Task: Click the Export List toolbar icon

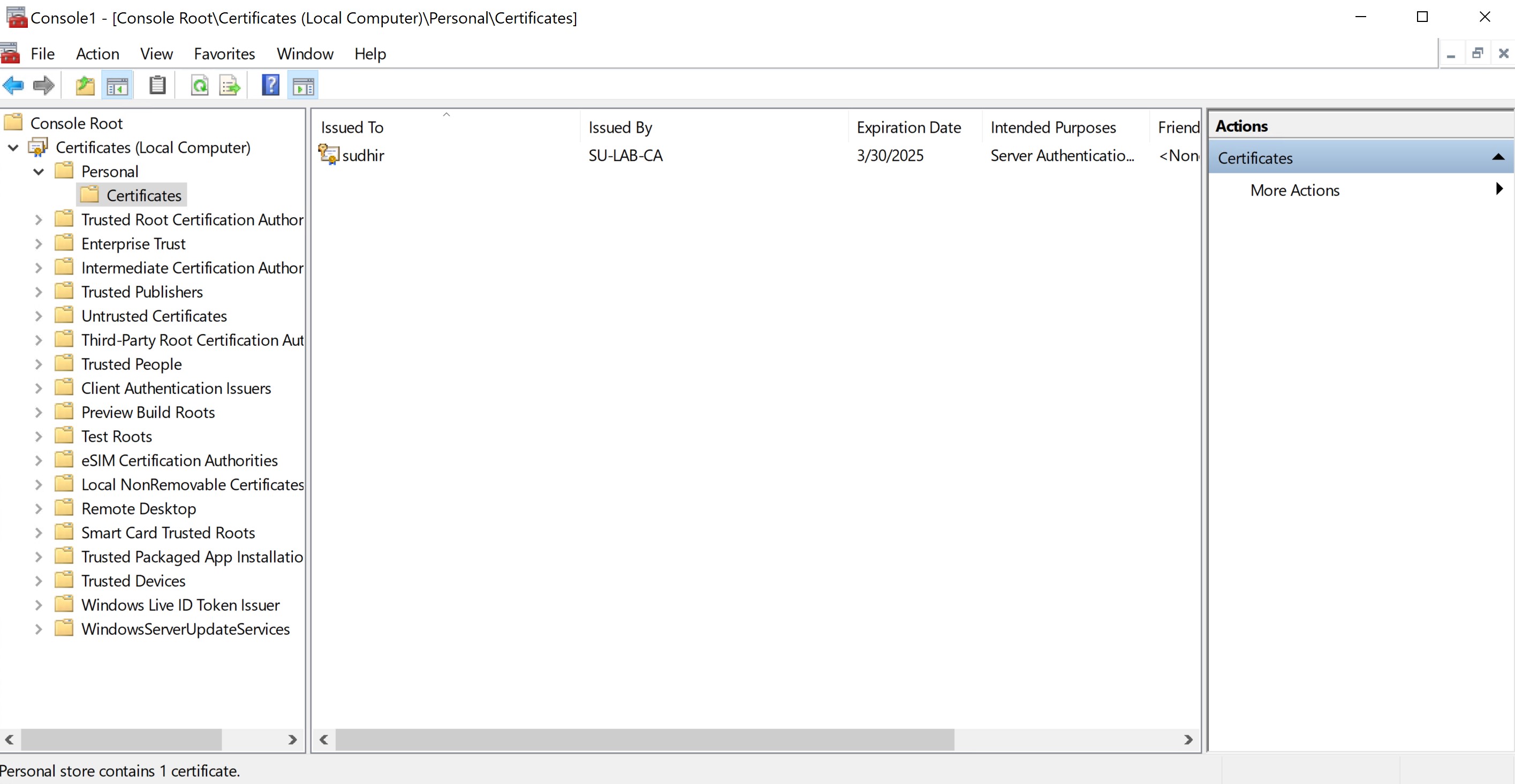Action: tap(229, 86)
